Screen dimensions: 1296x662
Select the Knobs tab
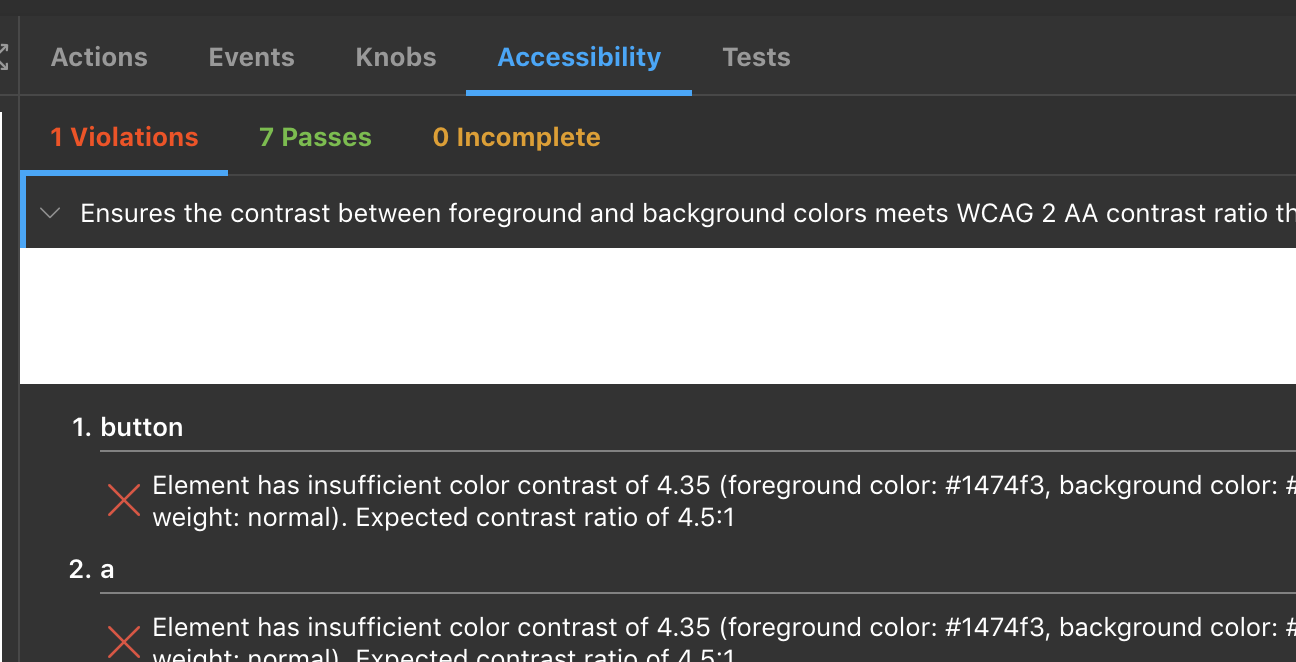(x=396, y=57)
